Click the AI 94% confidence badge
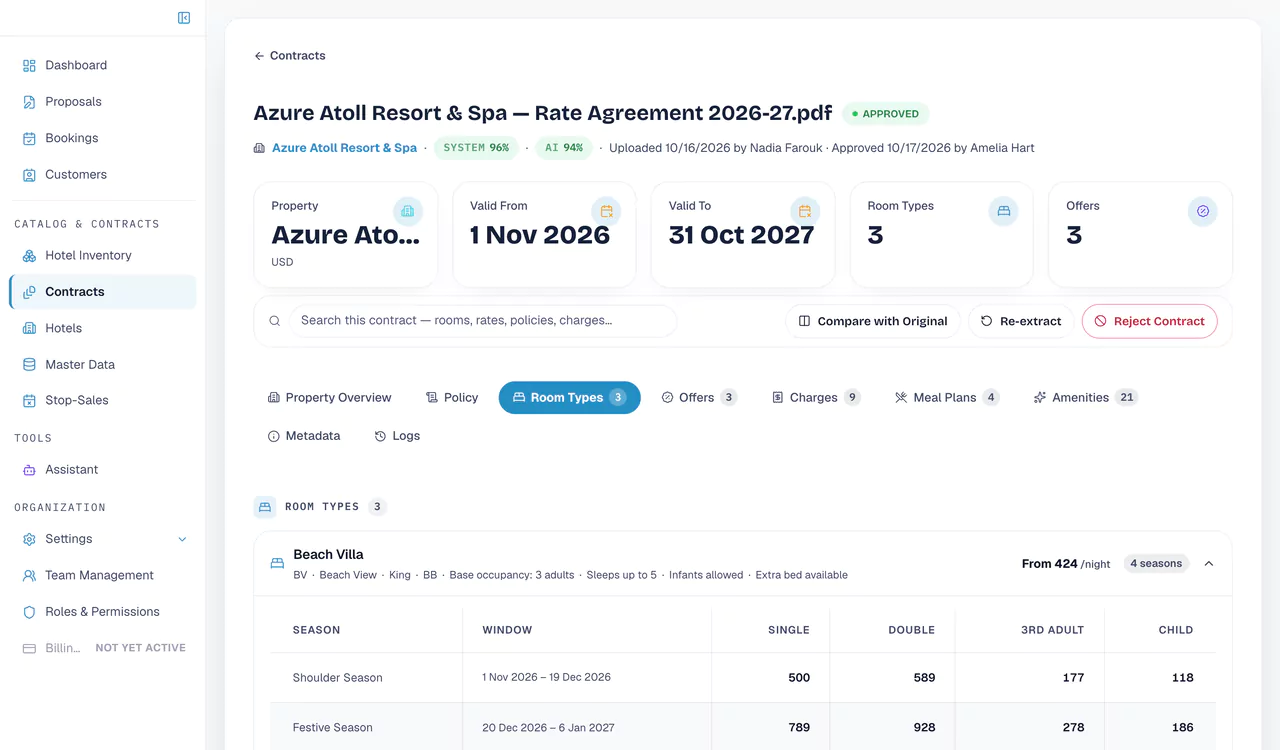 click(x=564, y=148)
